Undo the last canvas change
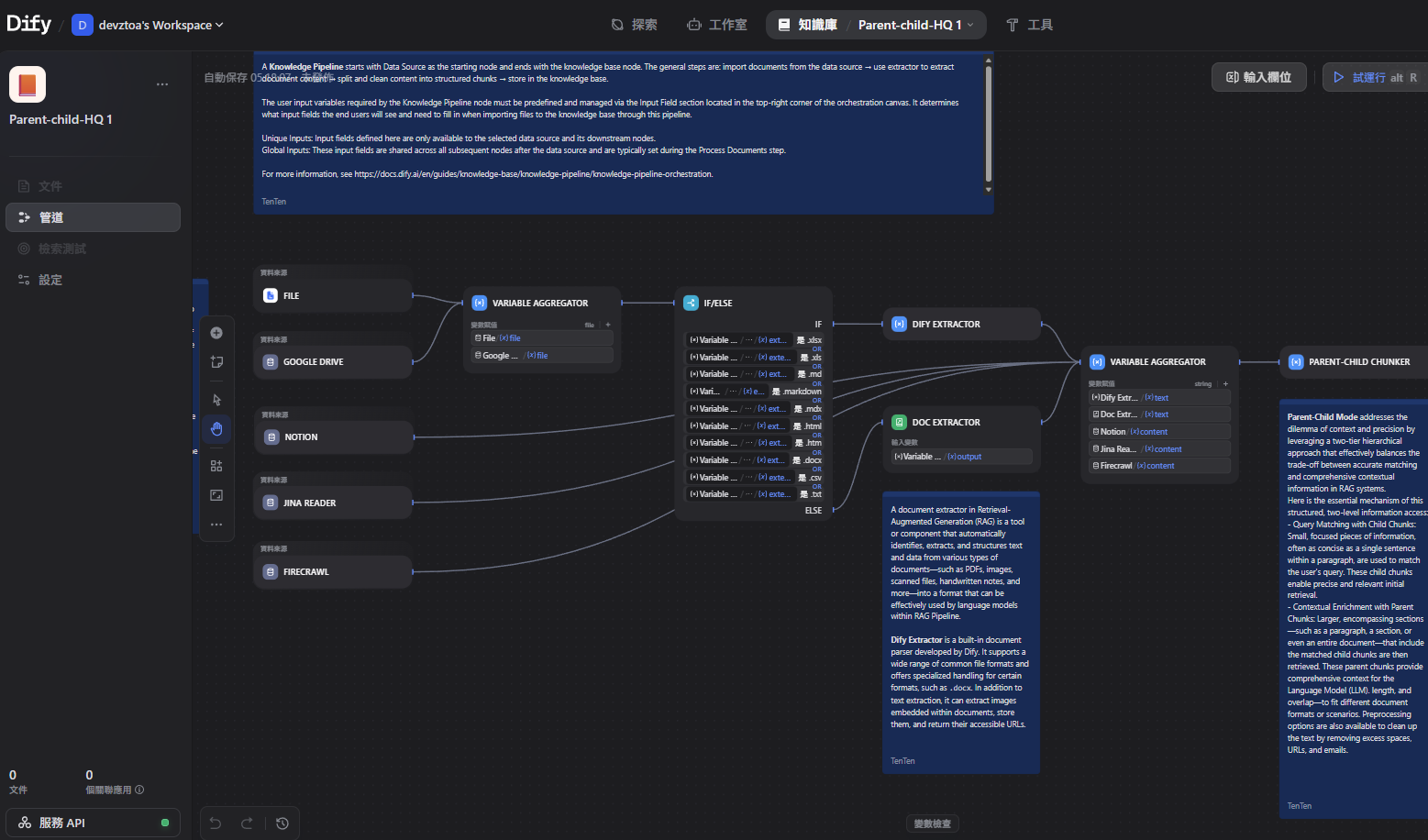This screenshot has height=840, width=1428. pyautogui.click(x=215, y=823)
